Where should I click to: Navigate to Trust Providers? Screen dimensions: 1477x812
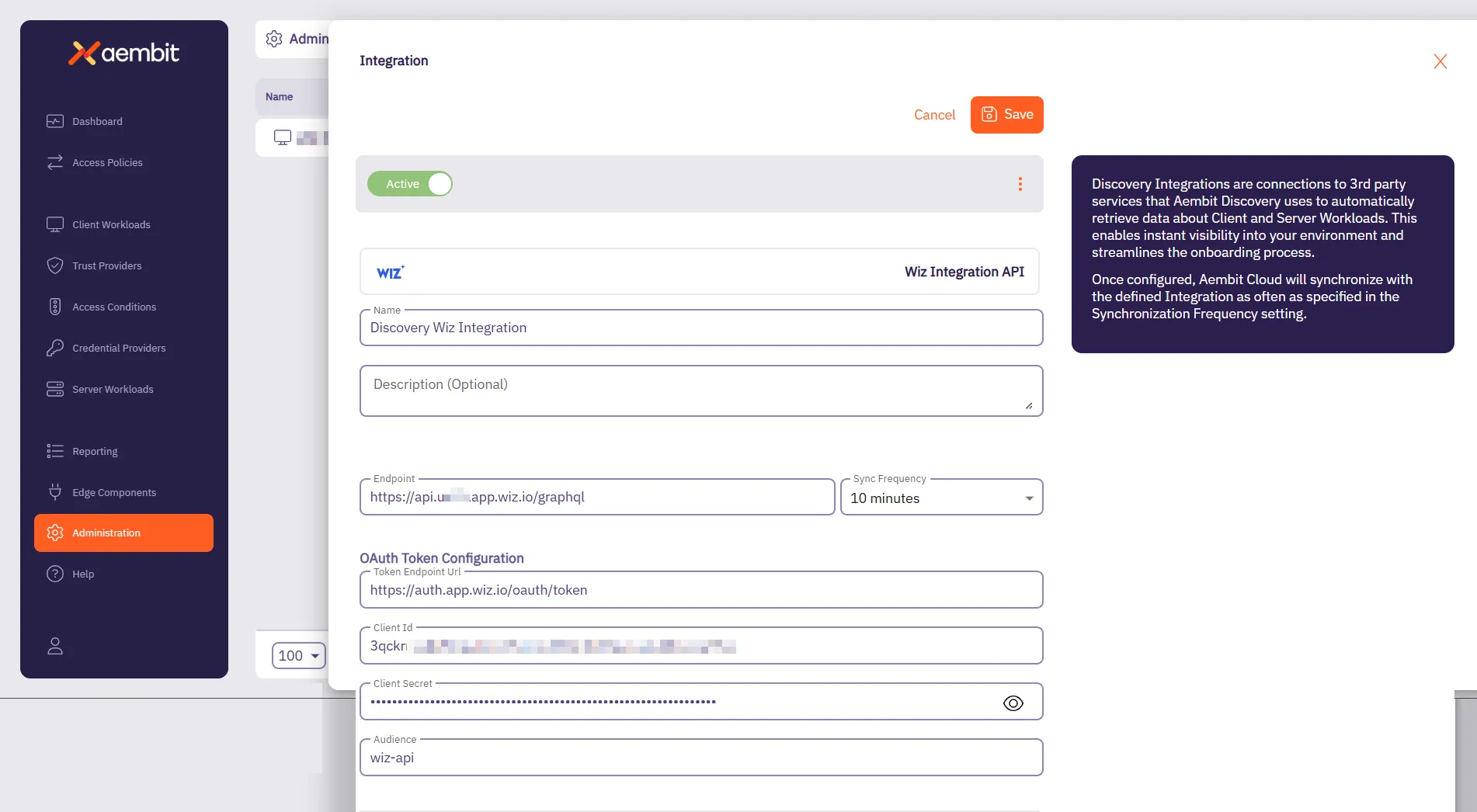106,265
